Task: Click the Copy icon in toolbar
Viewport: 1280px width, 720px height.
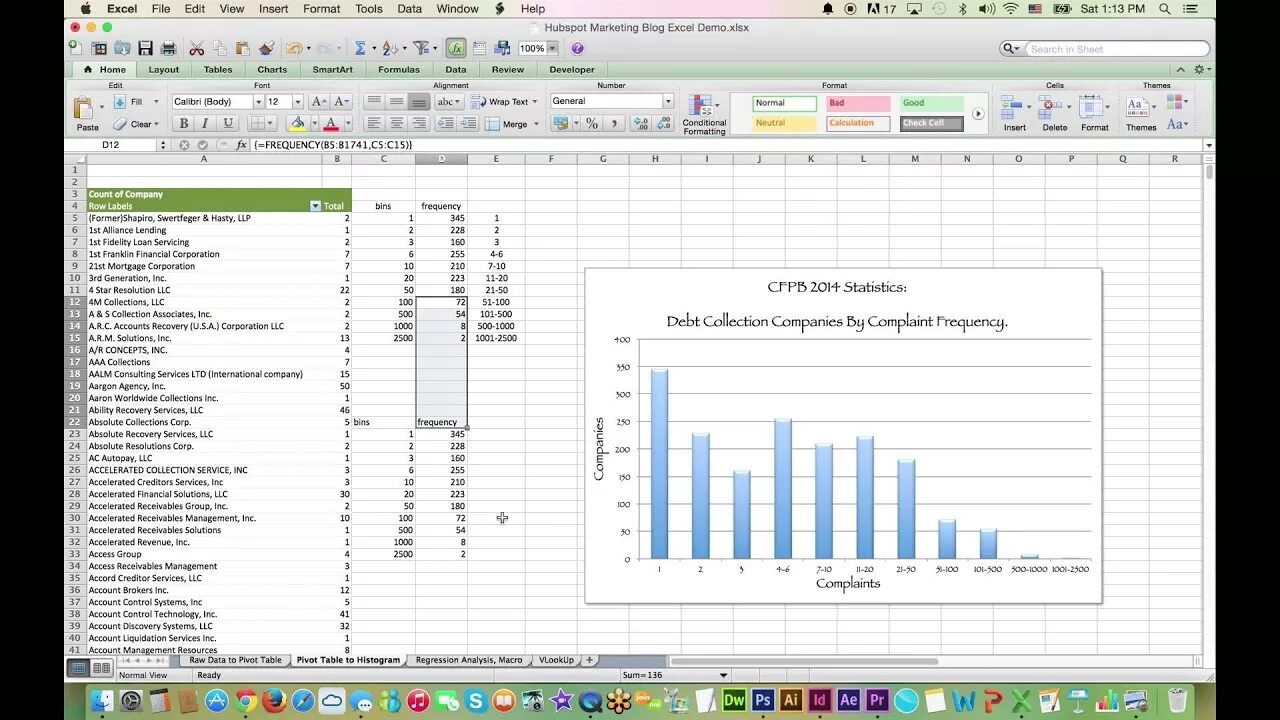Action: click(218, 48)
